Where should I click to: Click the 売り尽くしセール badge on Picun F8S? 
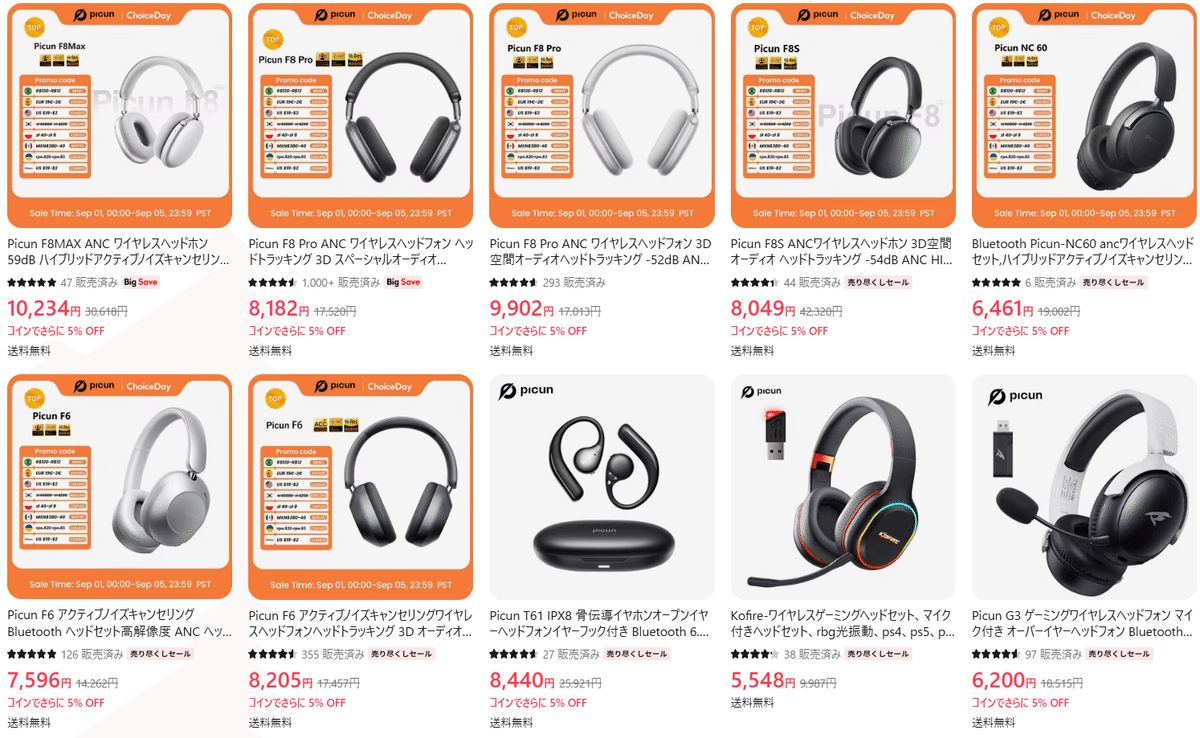[878, 283]
